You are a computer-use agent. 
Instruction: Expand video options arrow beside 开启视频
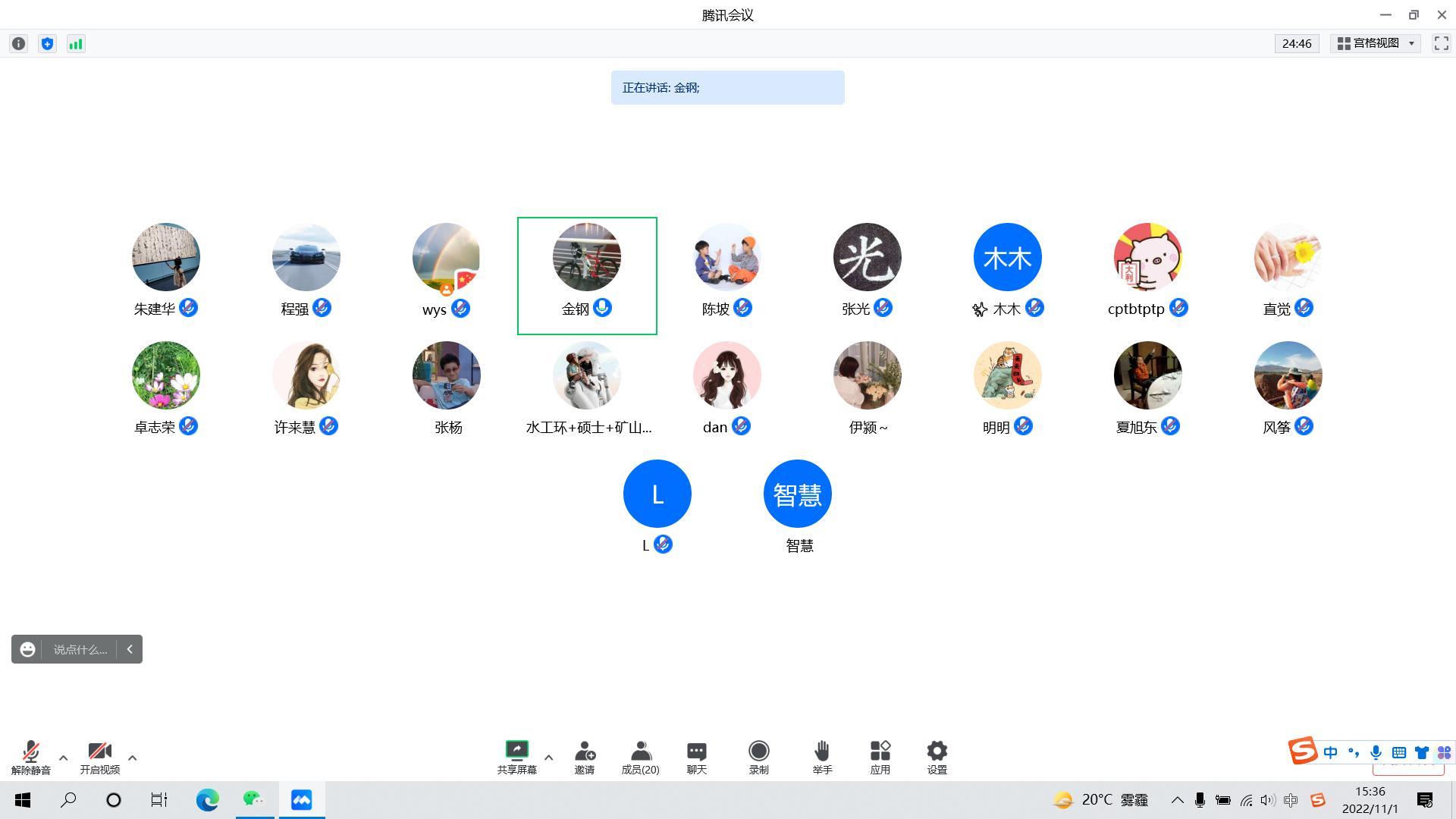(132, 758)
